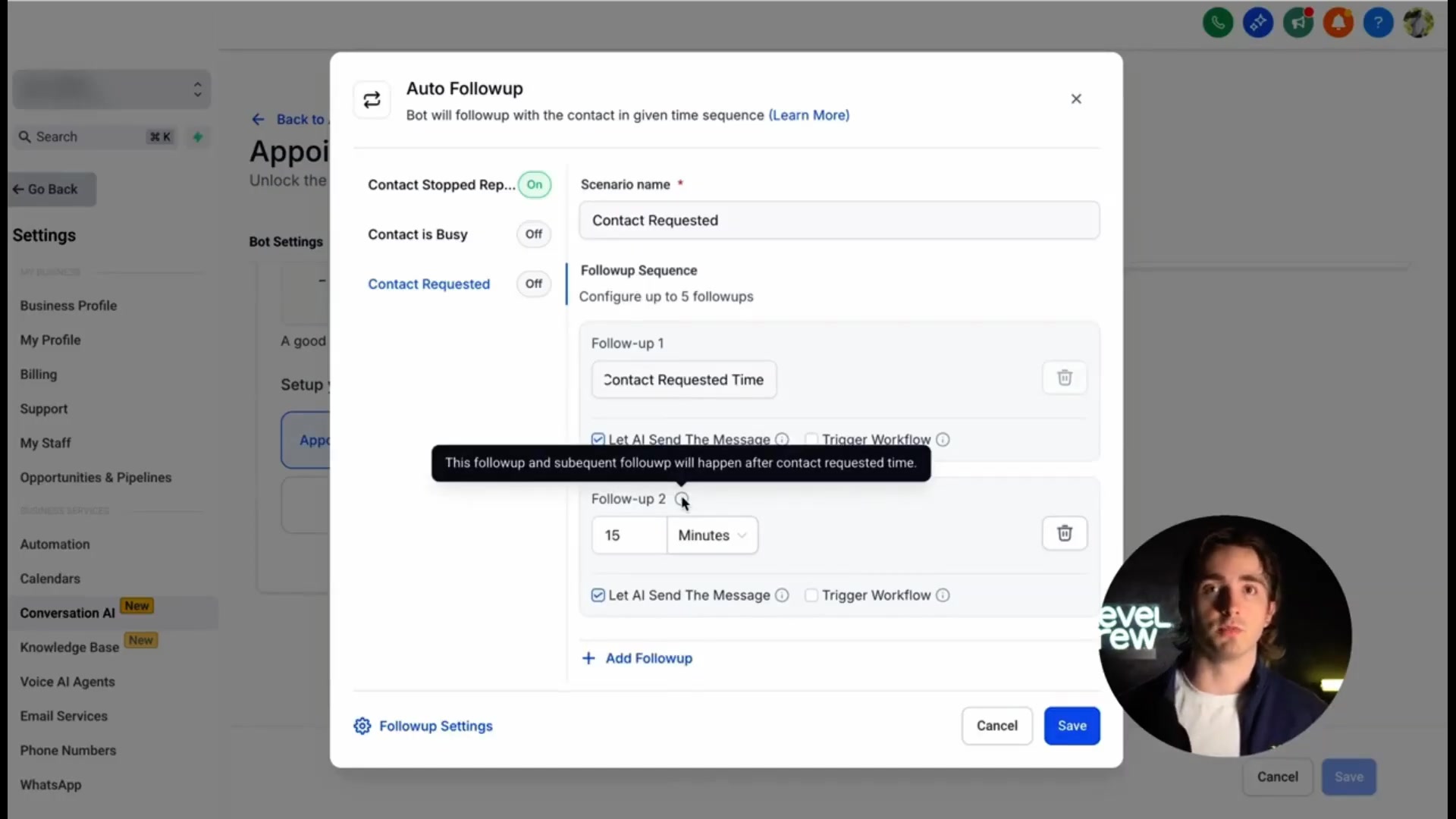This screenshot has height=819, width=1456.
Task: Uncheck Follow-up 2 Let AI Send The Message
Action: (598, 595)
